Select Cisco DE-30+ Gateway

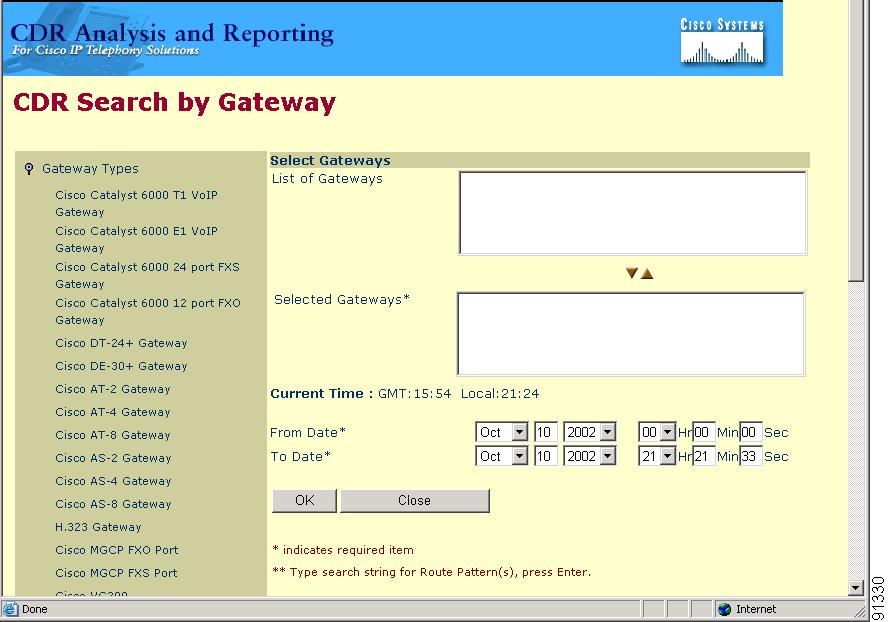(121, 366)
